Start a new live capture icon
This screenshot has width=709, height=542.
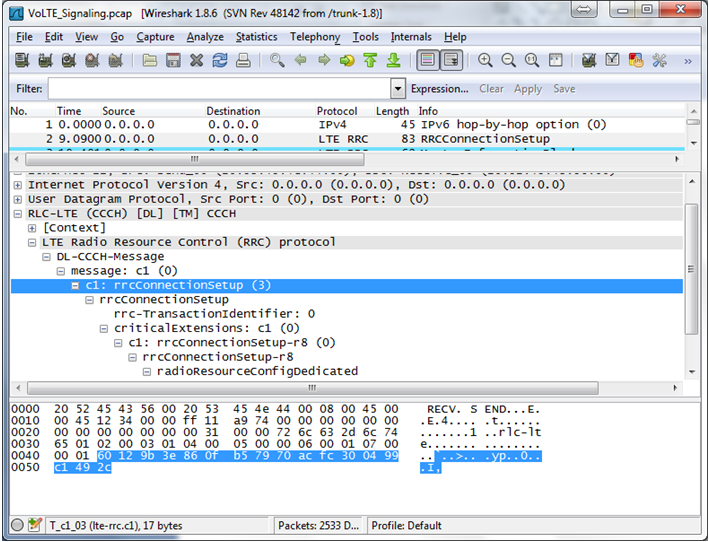click(69, 60)
